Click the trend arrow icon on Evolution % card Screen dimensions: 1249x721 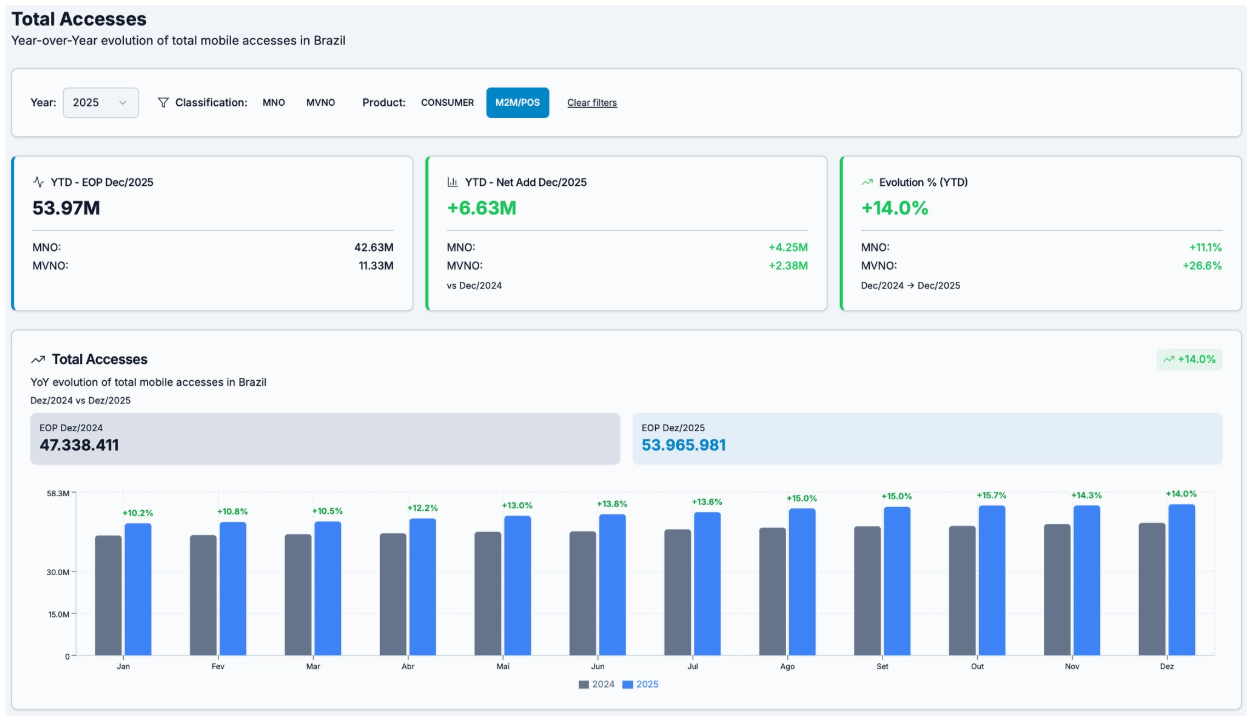pos(867,183)
